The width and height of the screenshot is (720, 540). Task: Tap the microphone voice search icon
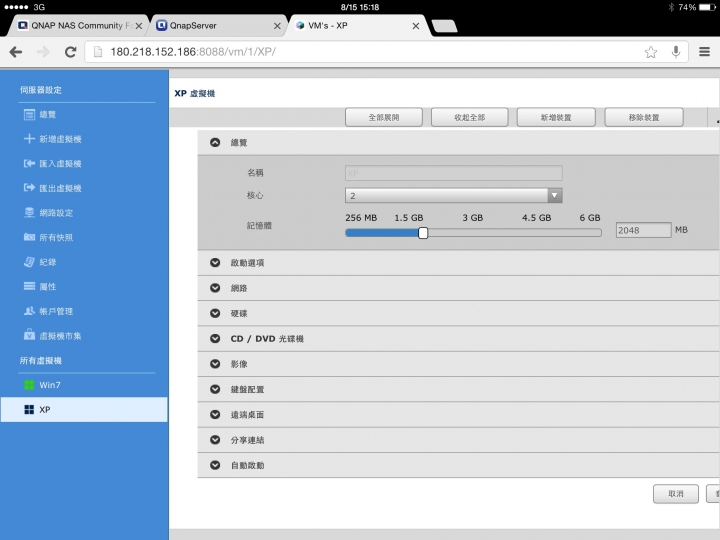[675, 52]
